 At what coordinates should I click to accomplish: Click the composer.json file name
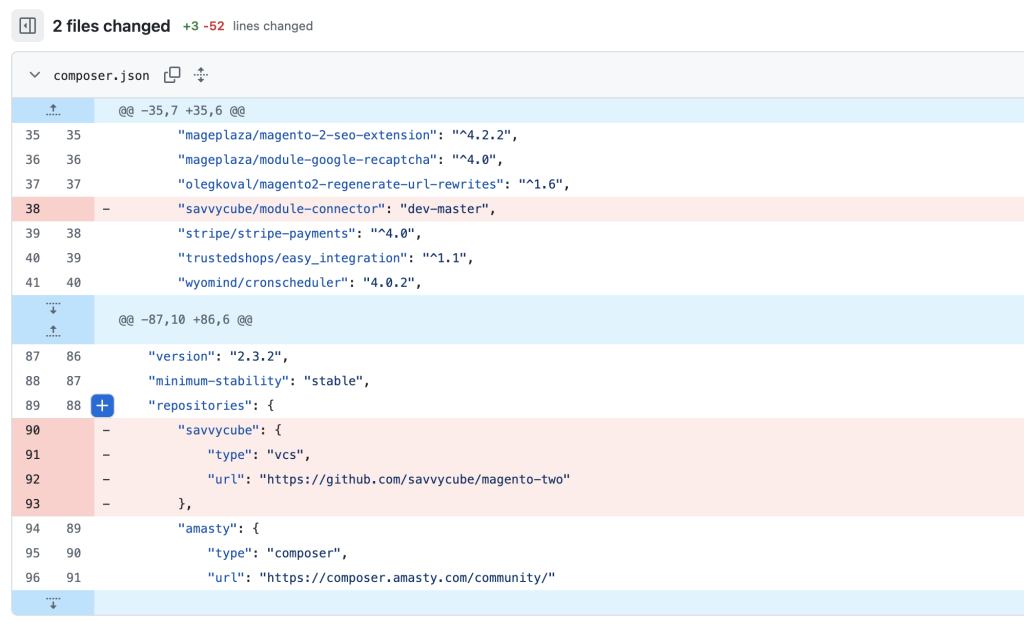(x=101, y=75)
